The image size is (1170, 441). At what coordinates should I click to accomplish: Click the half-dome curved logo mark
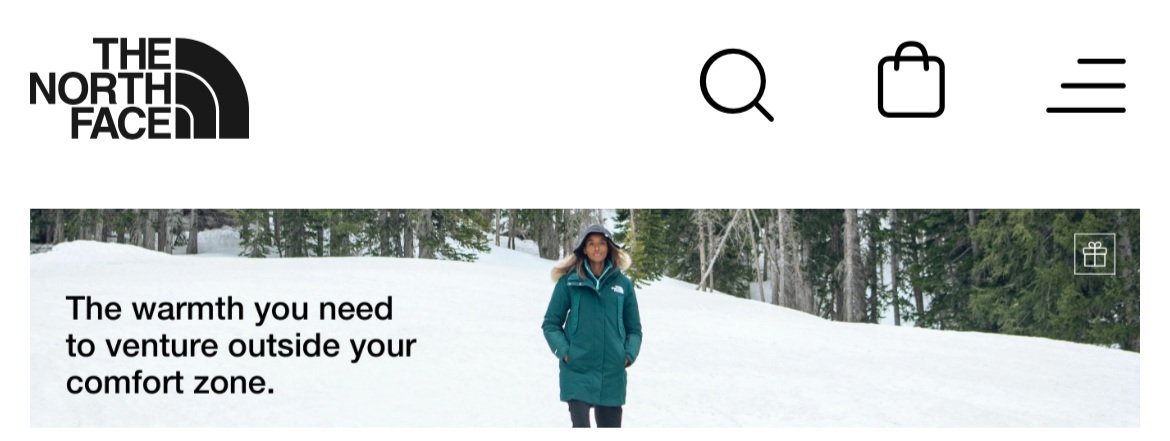(x=212, y=88)
